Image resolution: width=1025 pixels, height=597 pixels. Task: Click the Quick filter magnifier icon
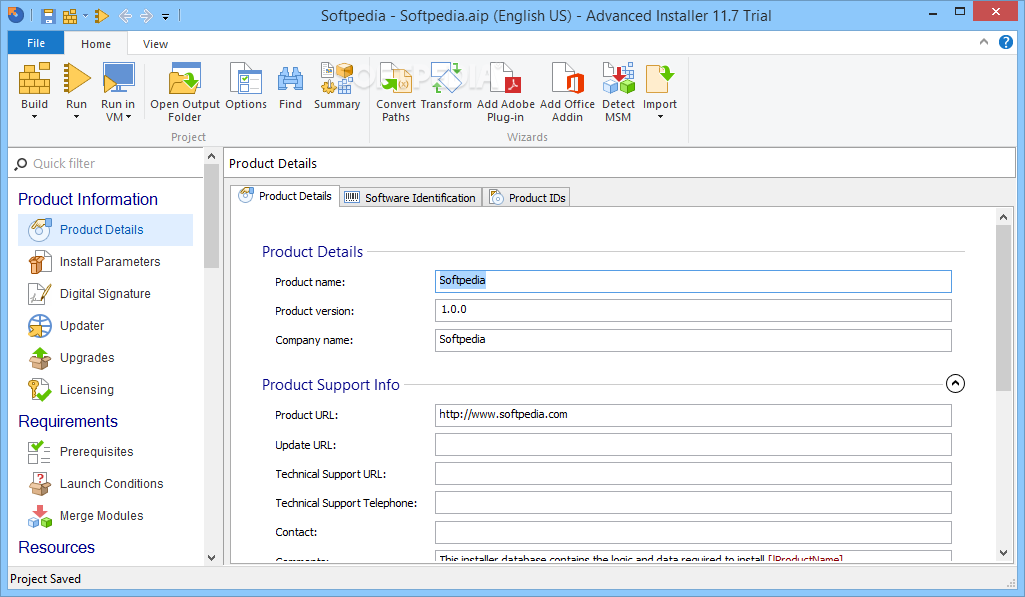tap(21, 163)
